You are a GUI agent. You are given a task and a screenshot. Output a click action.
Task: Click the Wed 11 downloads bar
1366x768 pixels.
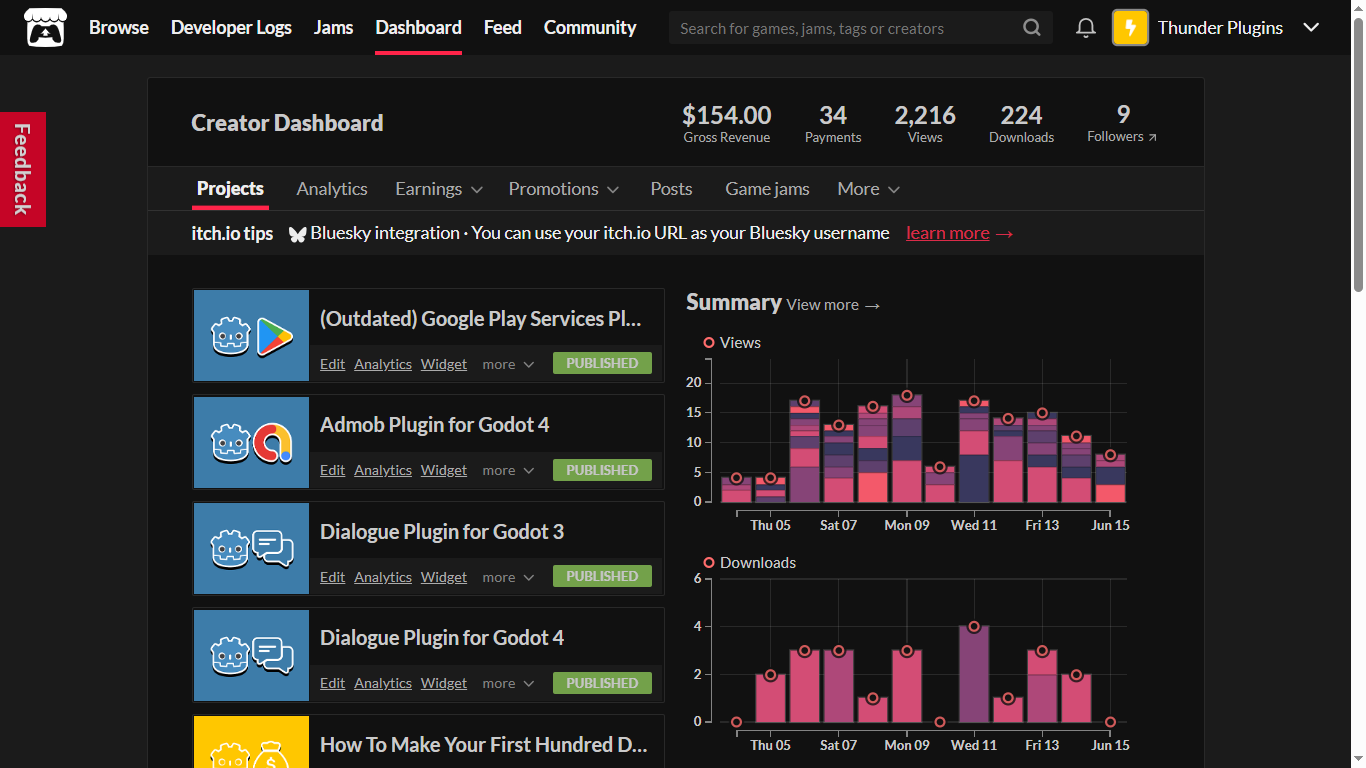click(974, 674)
